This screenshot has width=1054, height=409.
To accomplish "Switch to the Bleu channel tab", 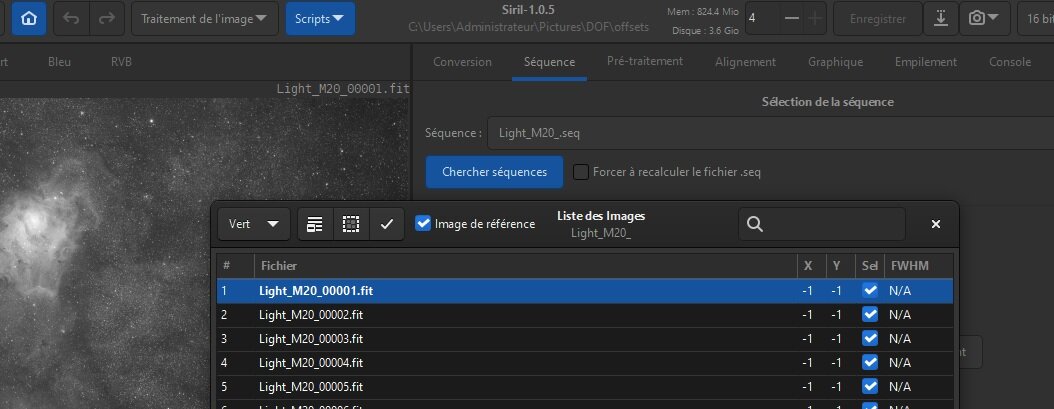I will (x=59, y=62).
